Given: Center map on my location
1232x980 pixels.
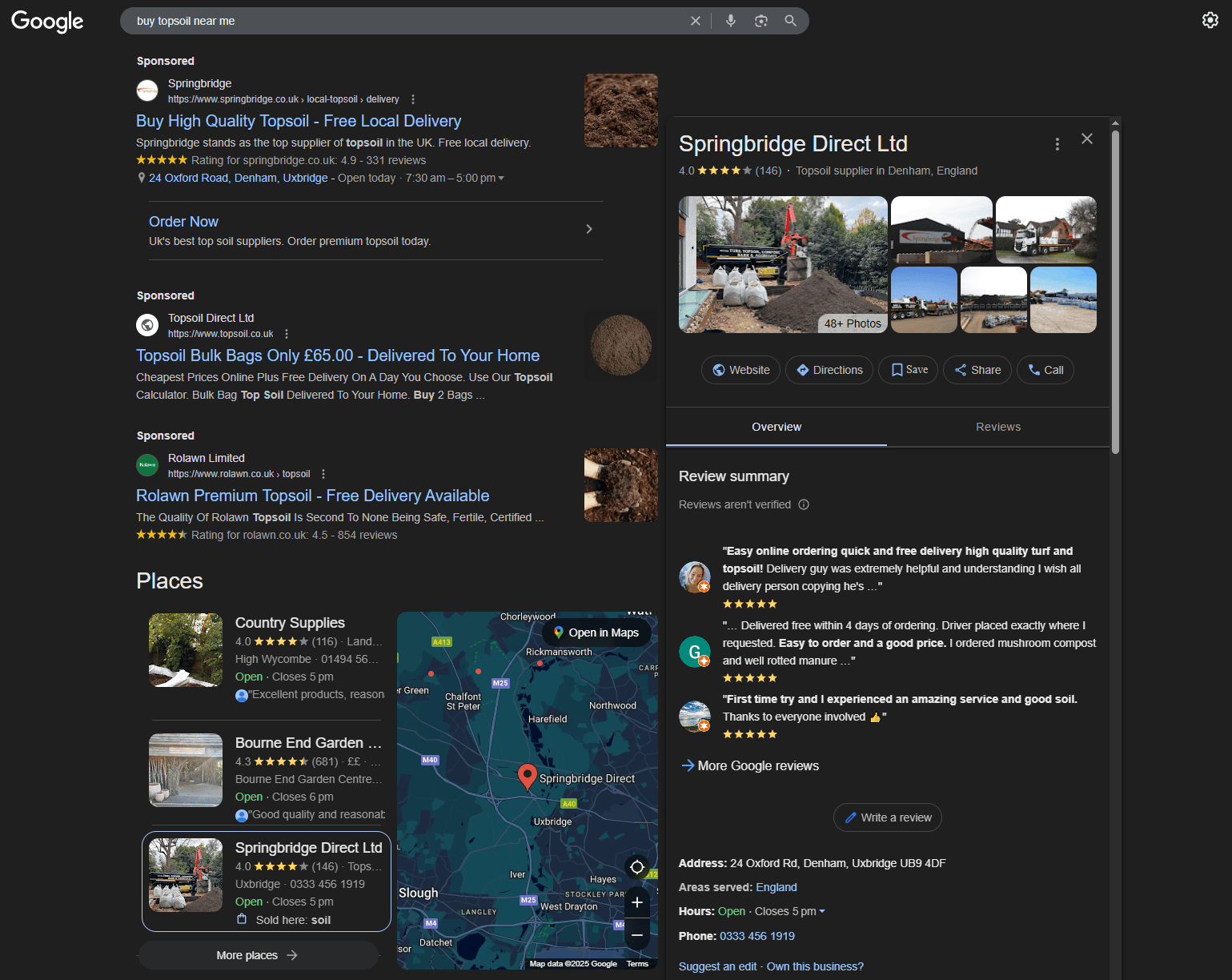Looking at the screenshot, I should (x=637, y=867).
